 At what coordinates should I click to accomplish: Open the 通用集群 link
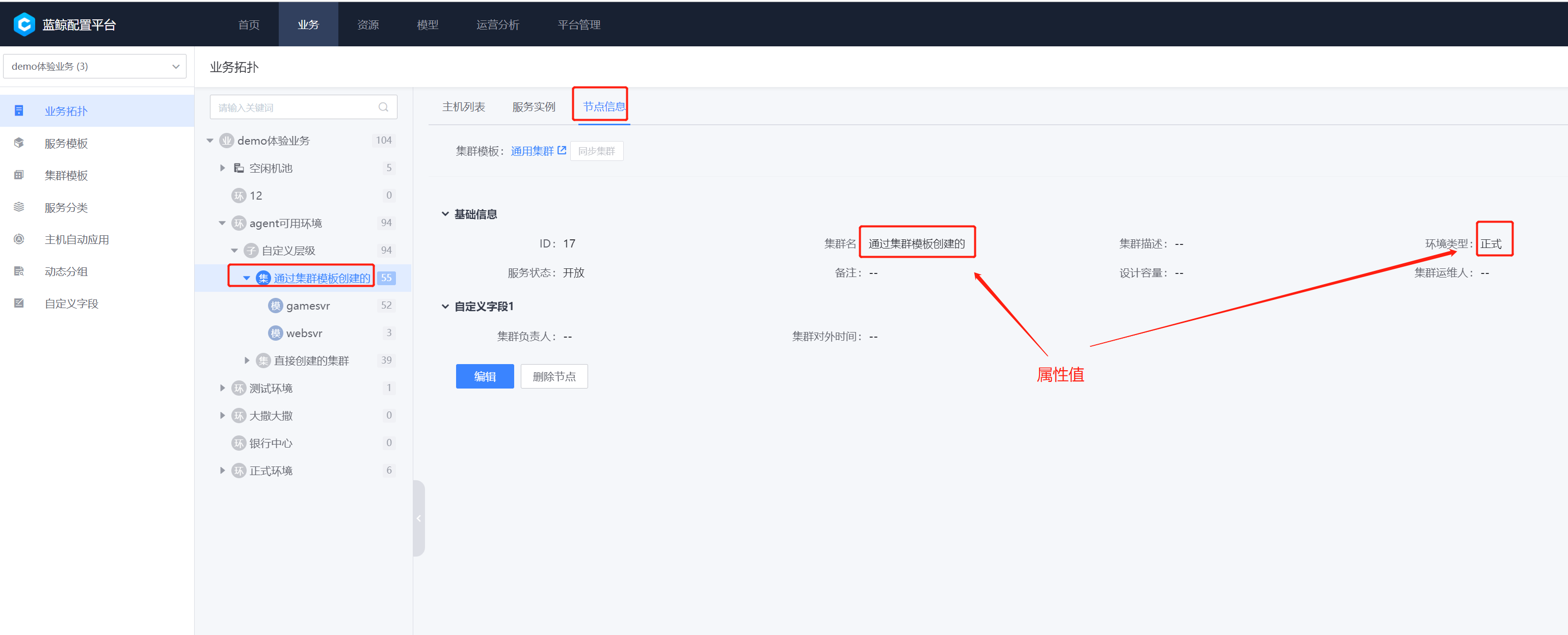pos(533,150)
